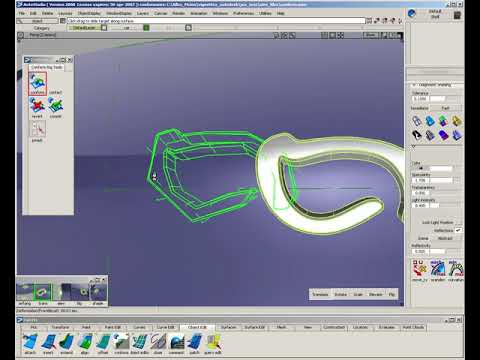Choose the striped diagnostic shading icon
The height and width of the screenshot is (360, 480).
click(x=430, y=135)
